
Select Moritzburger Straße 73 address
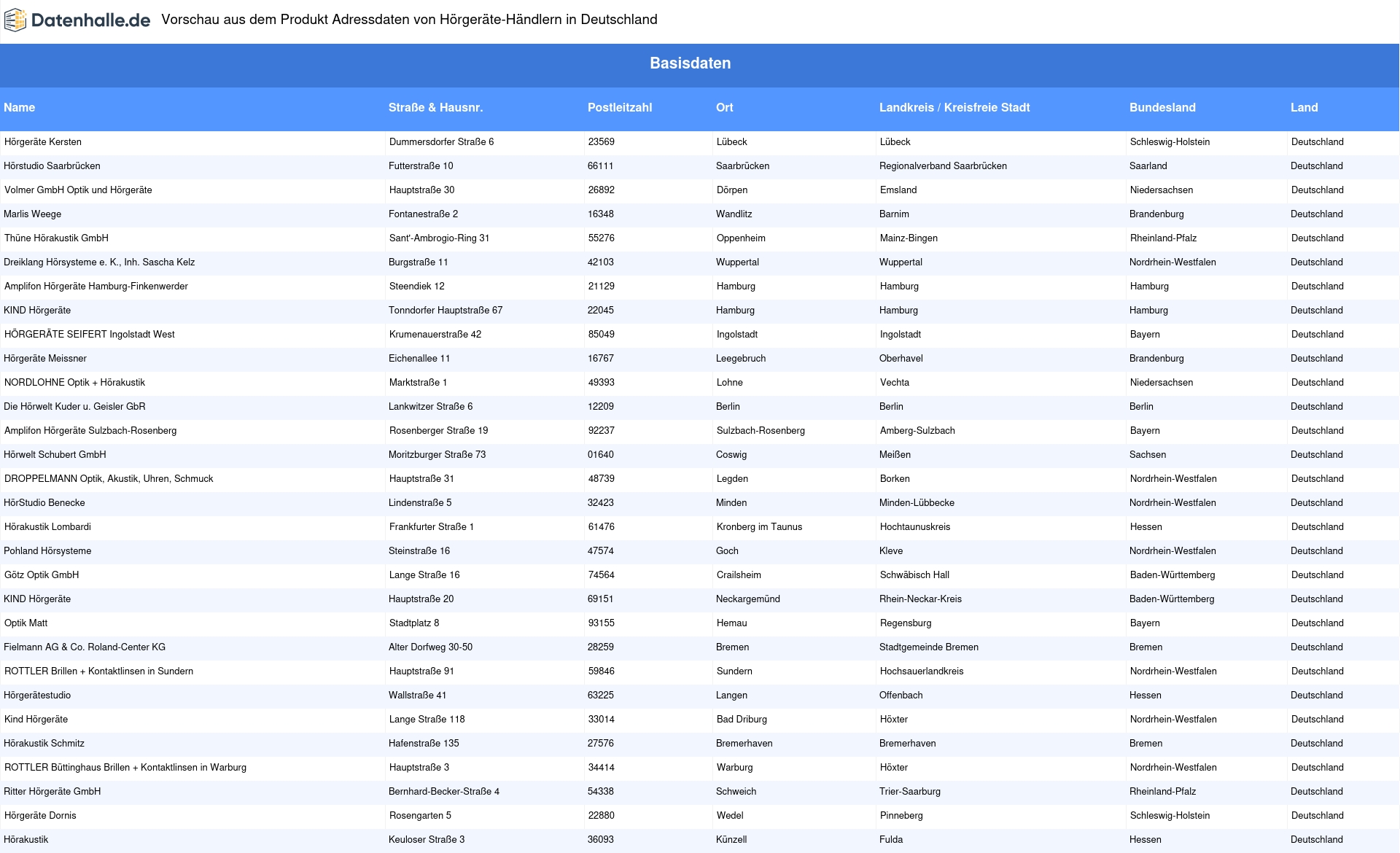tap(437, 455)
